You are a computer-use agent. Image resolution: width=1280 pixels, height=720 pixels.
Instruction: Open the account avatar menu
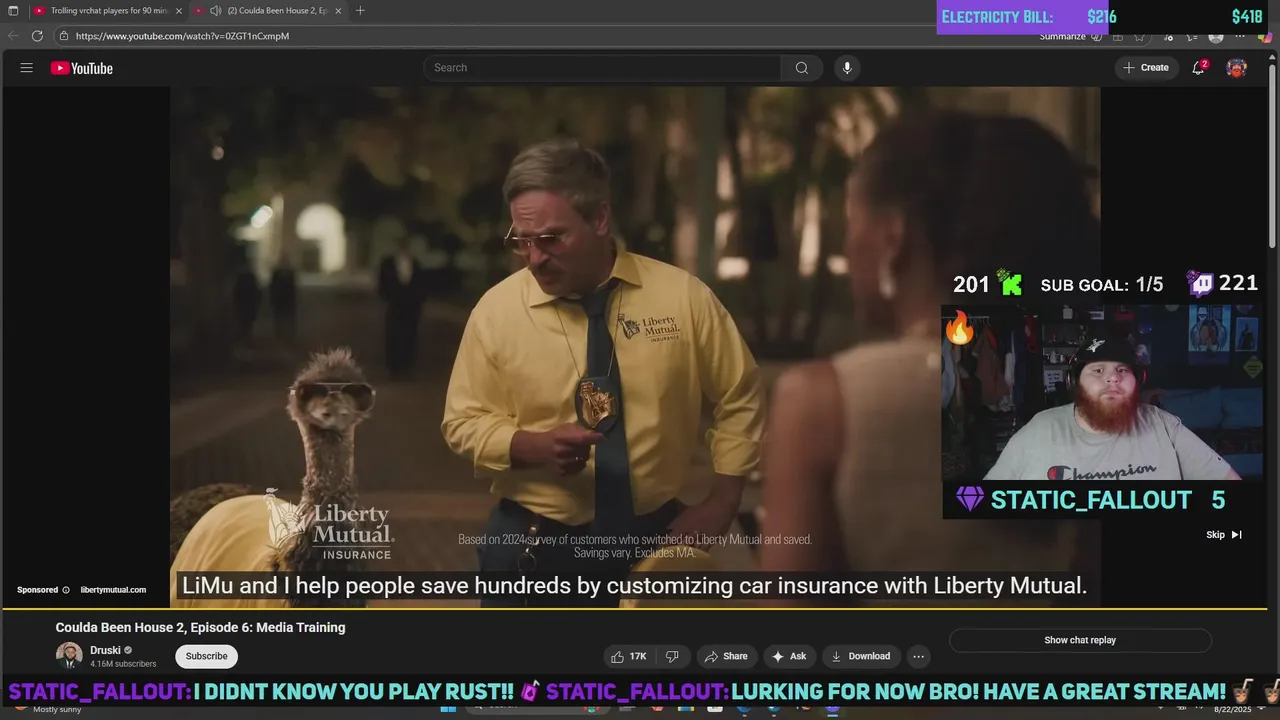coord(1237,68)
